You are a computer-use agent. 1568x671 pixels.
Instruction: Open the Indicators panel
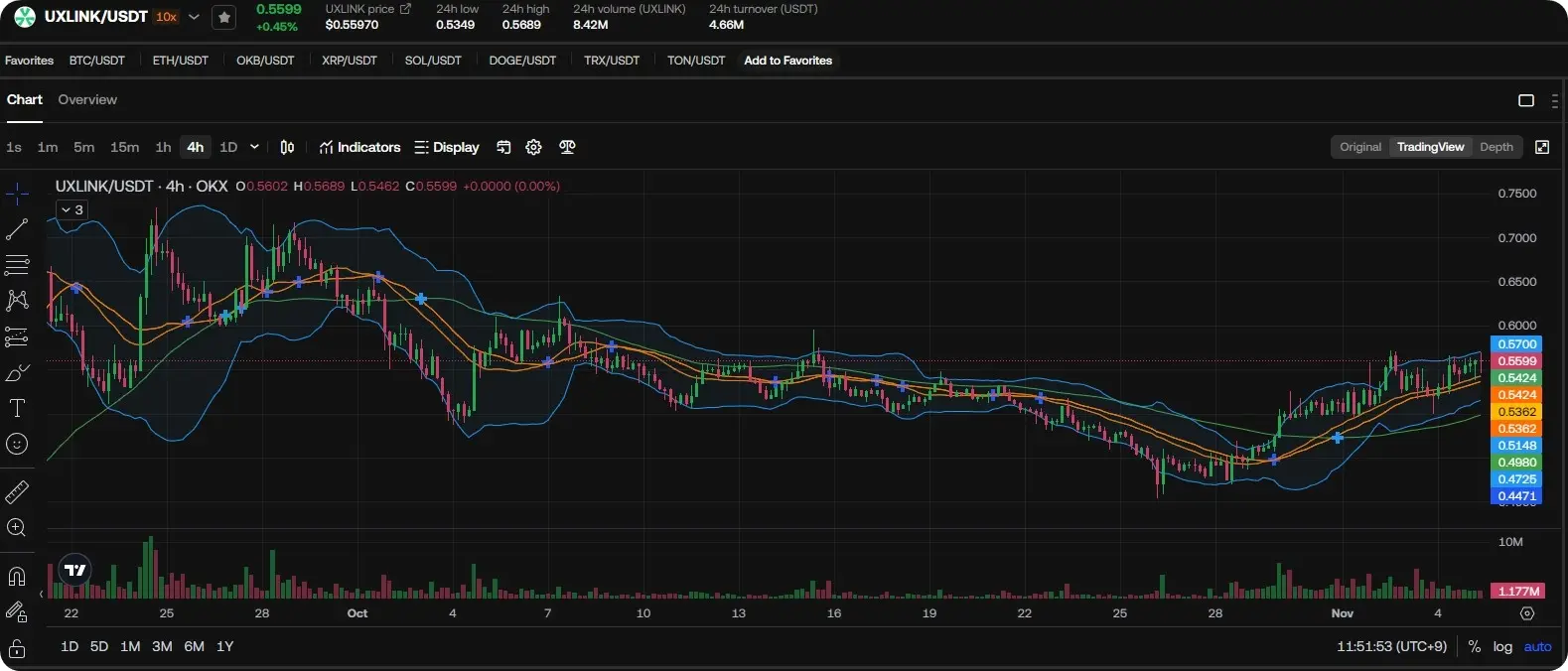click(x=359, y=147)
